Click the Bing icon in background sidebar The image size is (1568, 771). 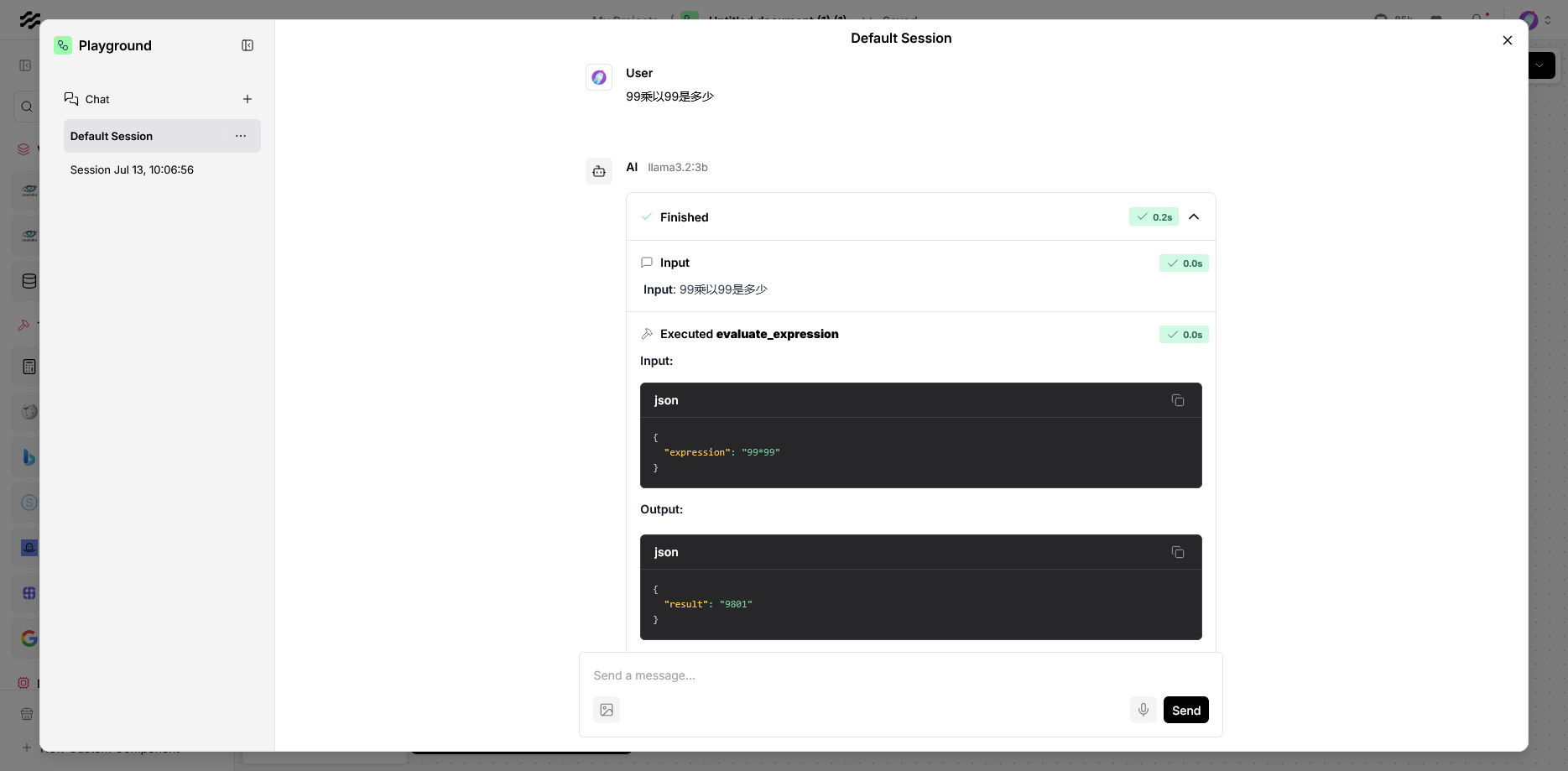[29, 457]
